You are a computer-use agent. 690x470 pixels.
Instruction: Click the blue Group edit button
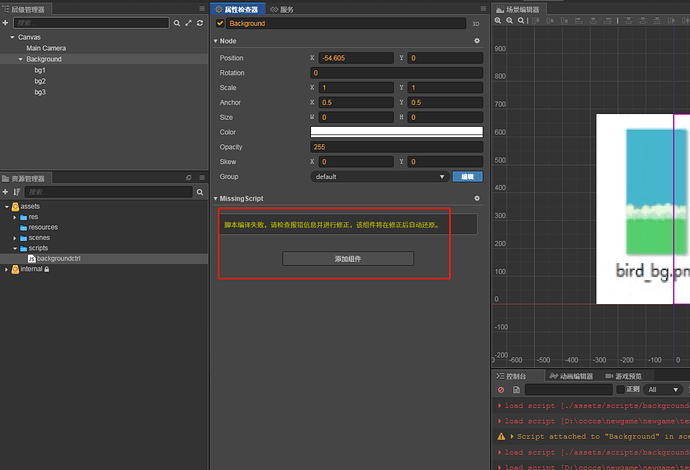coord(467,176)
